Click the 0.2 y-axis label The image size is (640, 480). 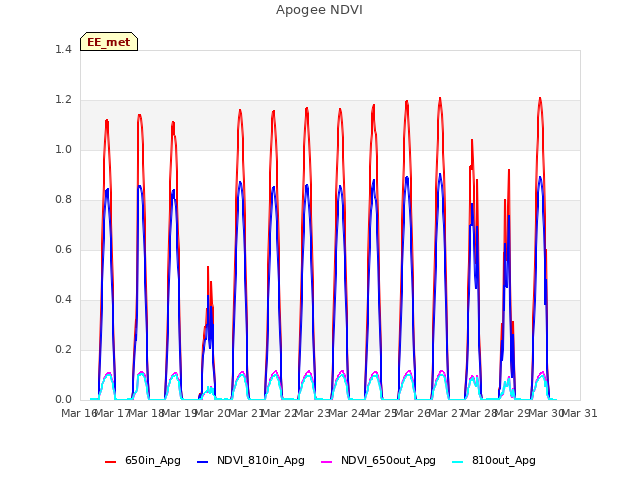click(x=63, y=349)
